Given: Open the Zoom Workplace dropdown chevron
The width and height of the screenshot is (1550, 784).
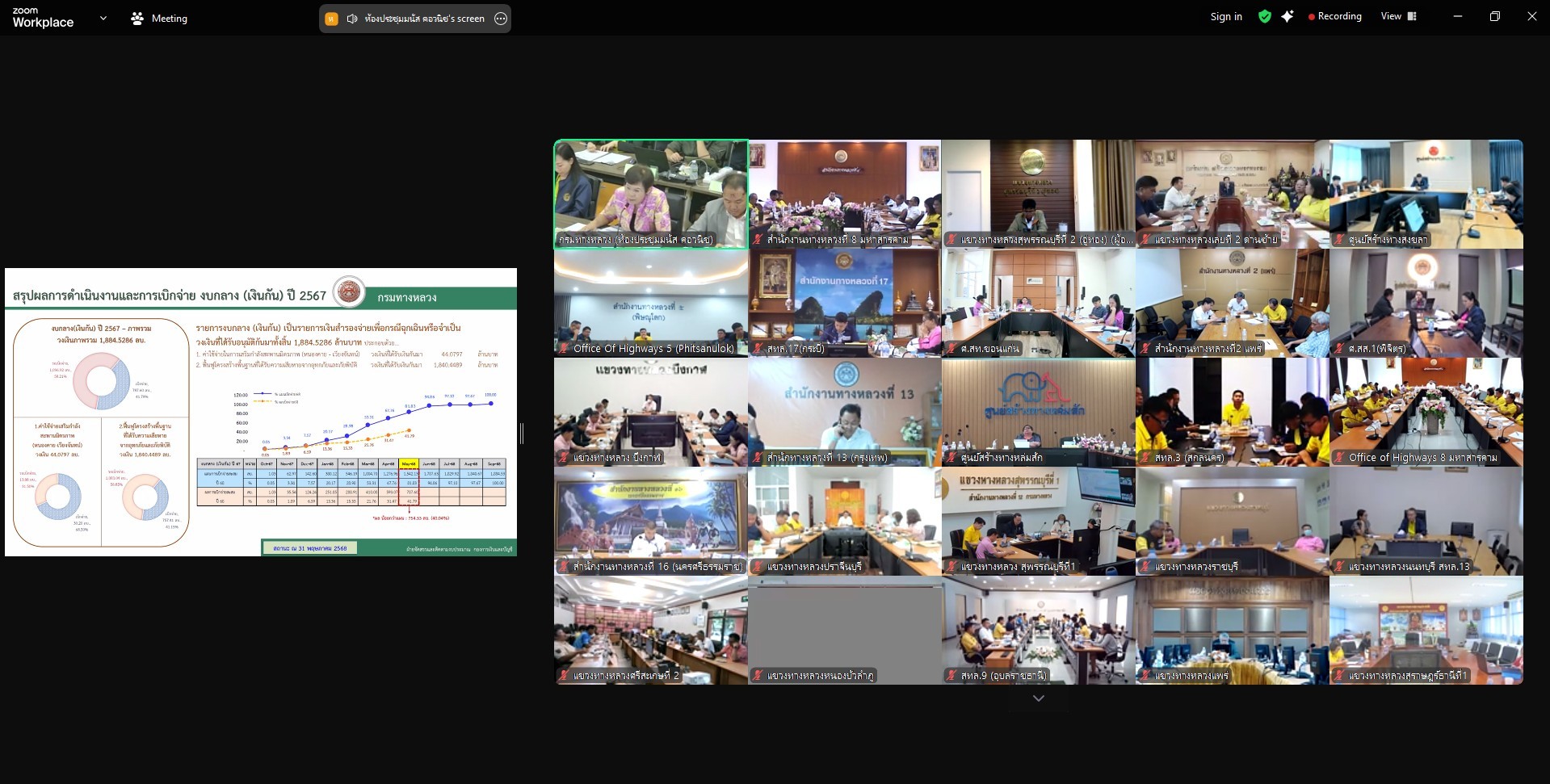Looking at the screenshot, I should click(x=103, y=18).
